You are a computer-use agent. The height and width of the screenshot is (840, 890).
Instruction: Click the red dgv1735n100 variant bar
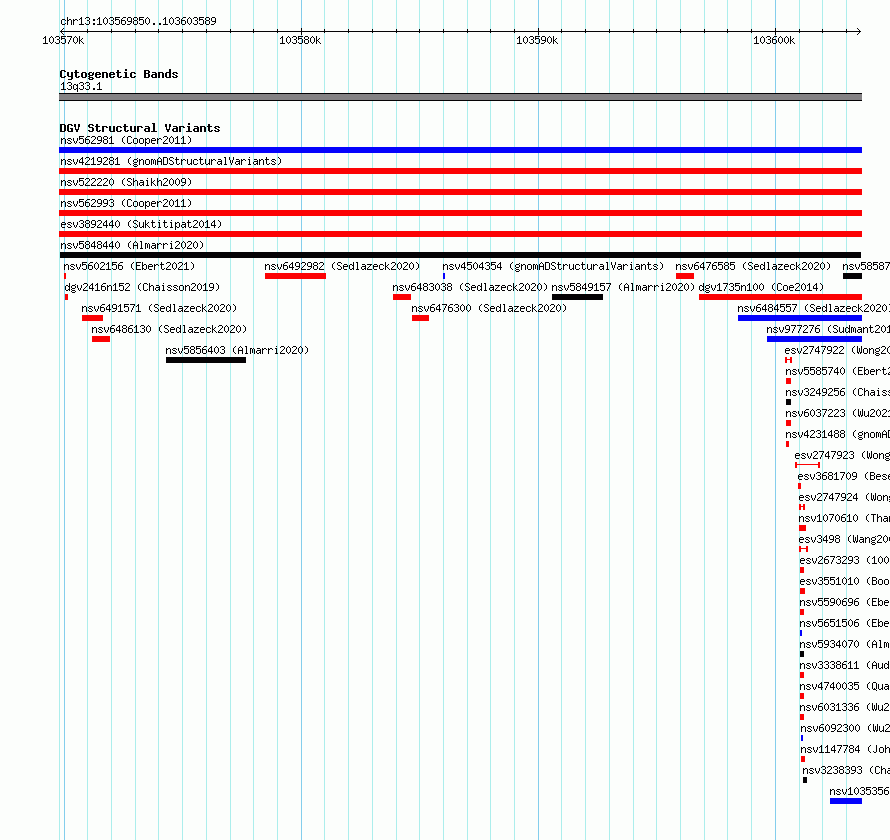tap(780, 297)
